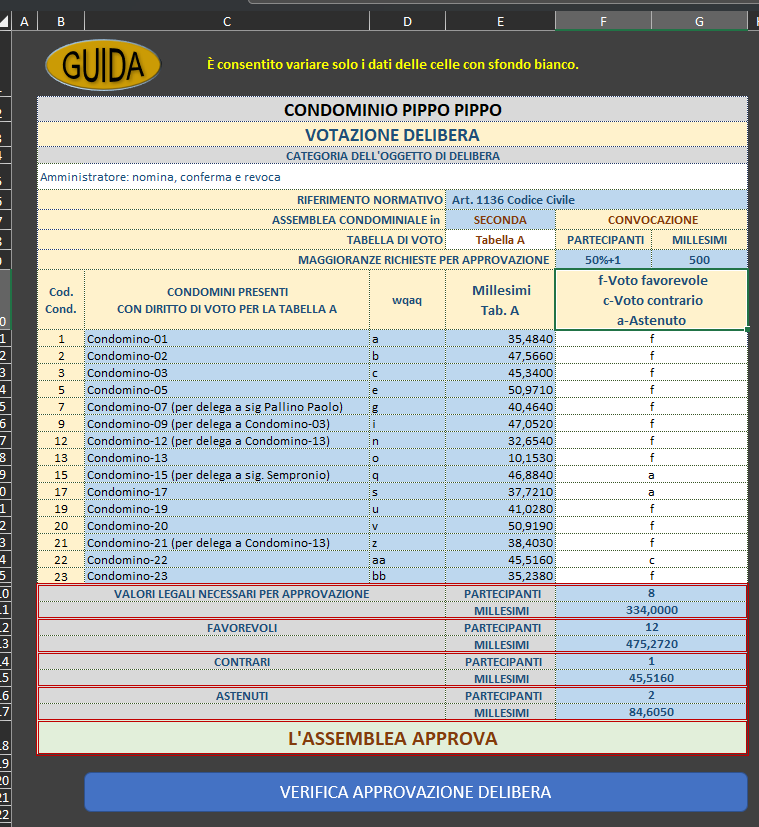
Task: Click the 'L'ASSEMBLEA APPROVA' result cell
Action: (x=392, y=738)
